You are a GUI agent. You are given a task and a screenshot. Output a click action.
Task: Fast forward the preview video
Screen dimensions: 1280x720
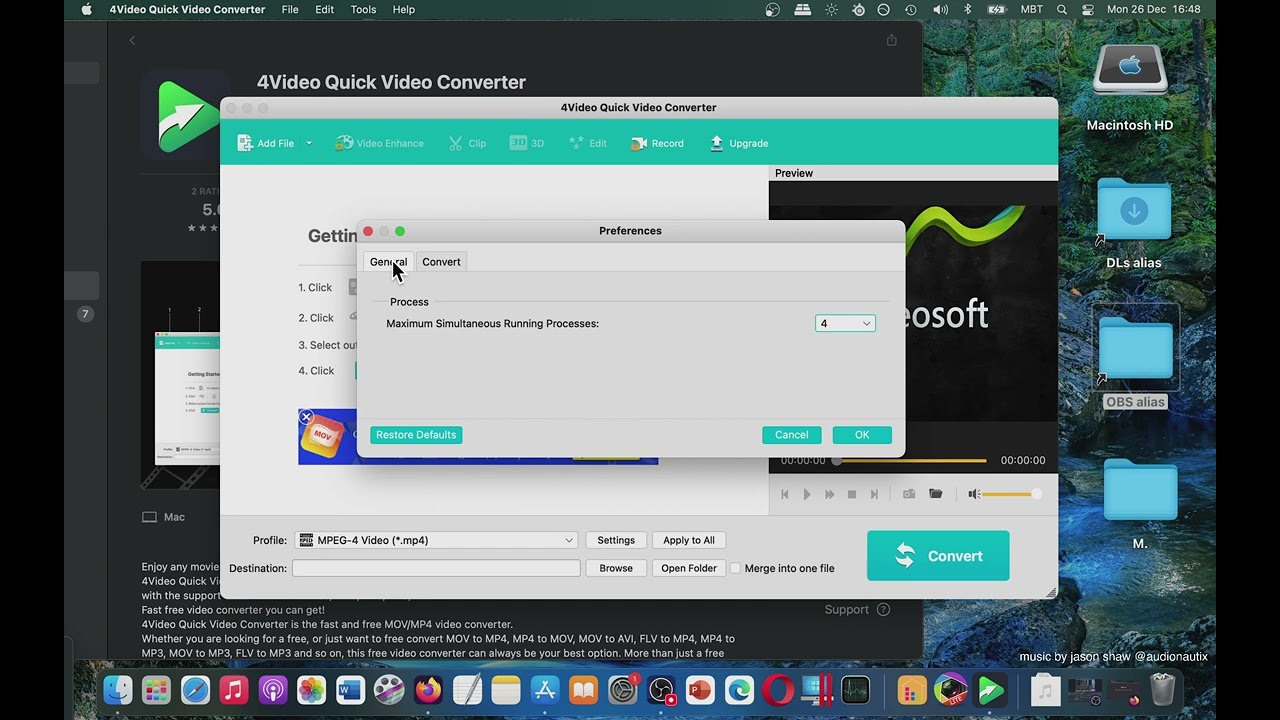[x=829, y=494]
